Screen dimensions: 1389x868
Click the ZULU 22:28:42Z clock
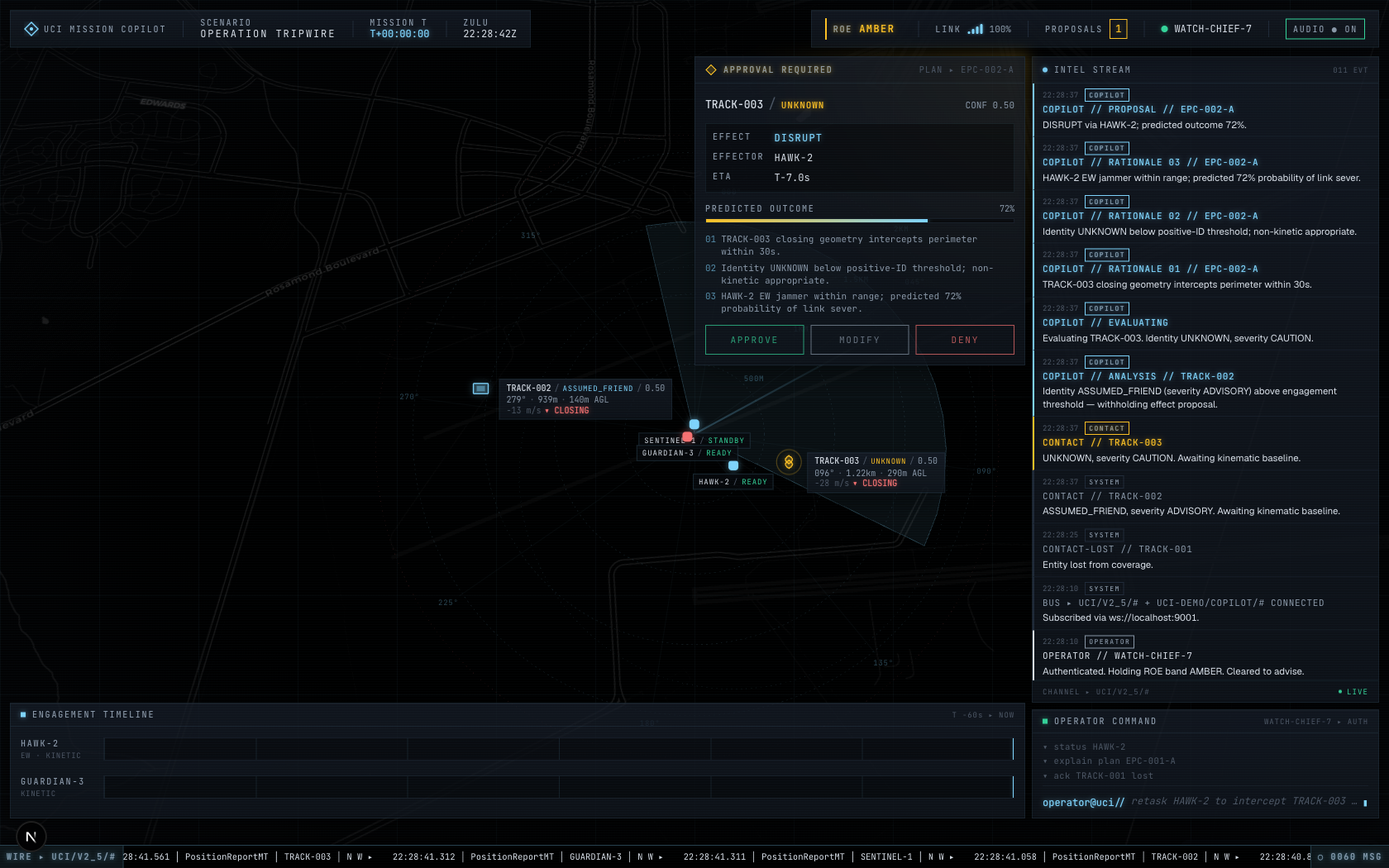[x=489, y=34]
